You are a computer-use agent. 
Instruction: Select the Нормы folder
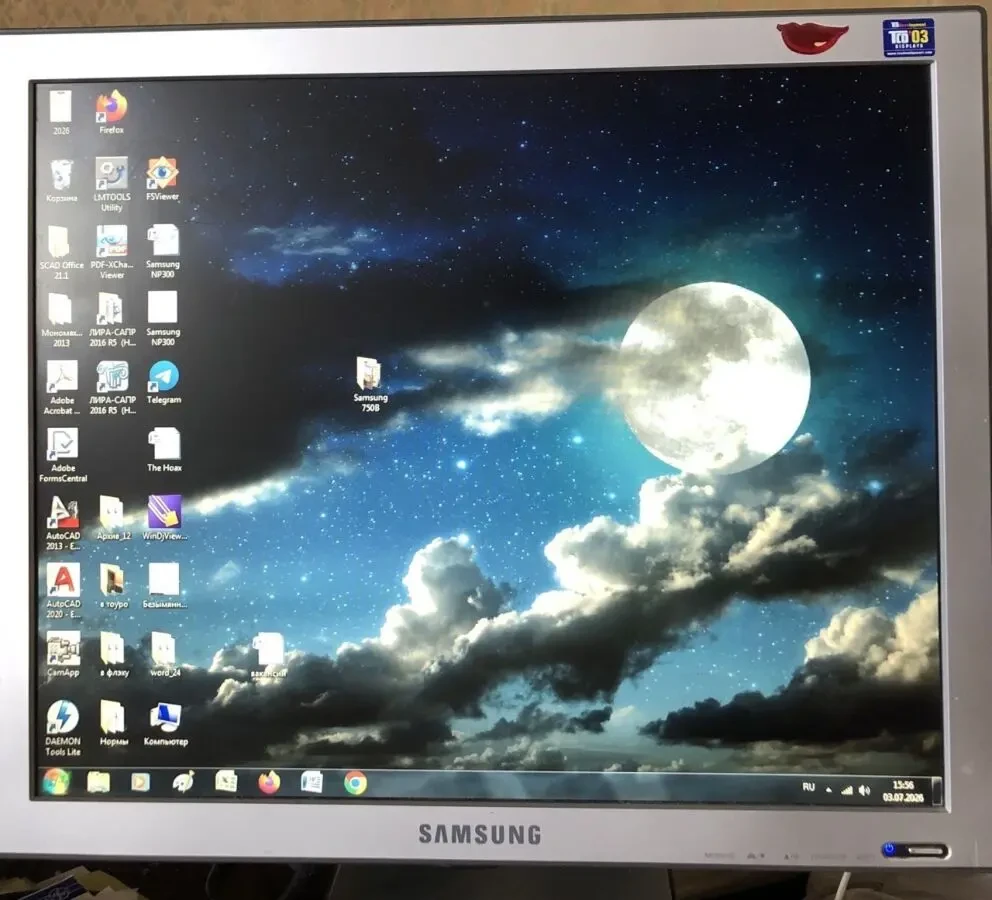coord(114,723)
